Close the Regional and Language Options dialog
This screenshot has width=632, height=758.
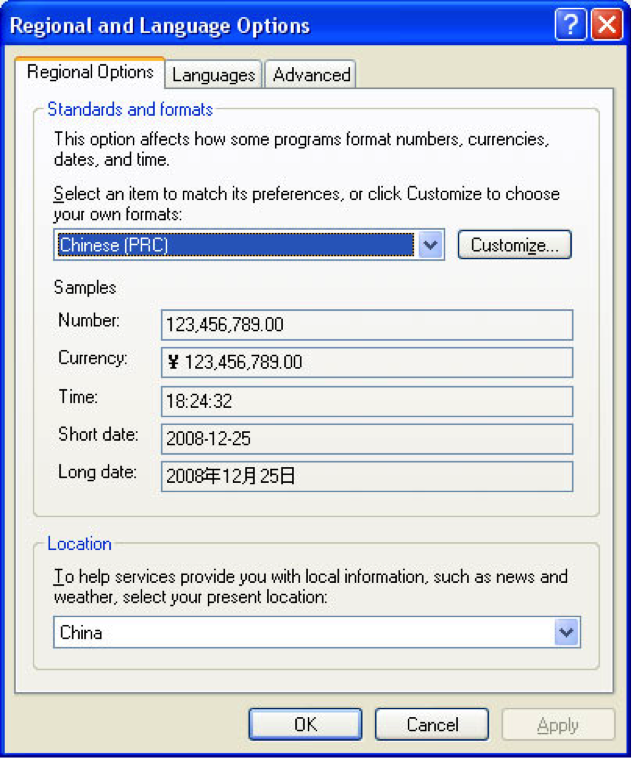tap(606, 25)
